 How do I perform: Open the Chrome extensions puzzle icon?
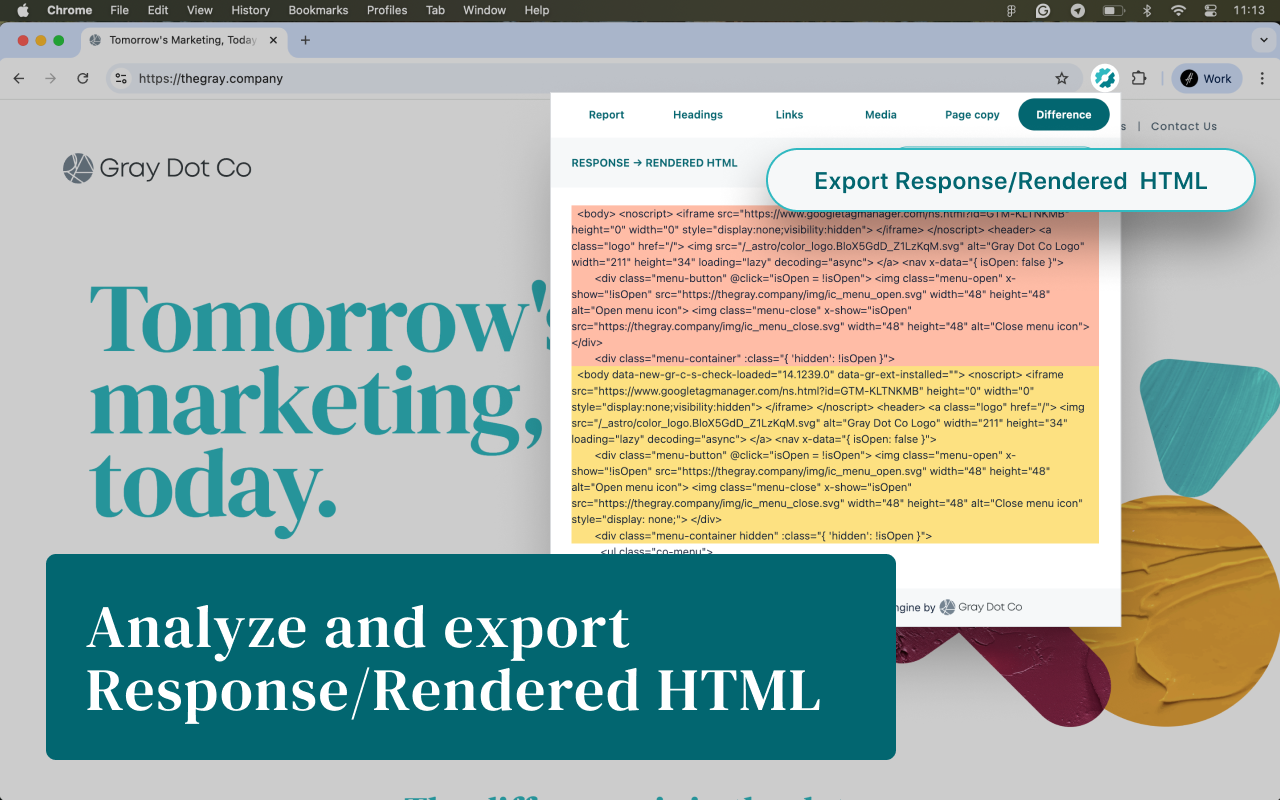click(1139, 77)
